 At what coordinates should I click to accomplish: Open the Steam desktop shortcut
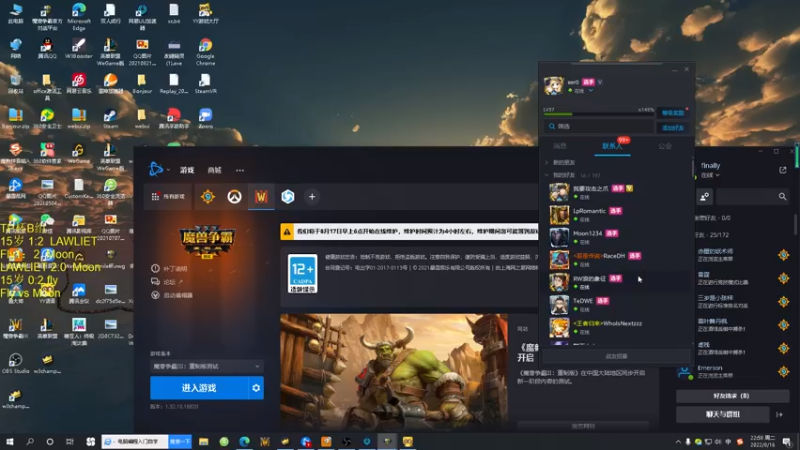110,118
